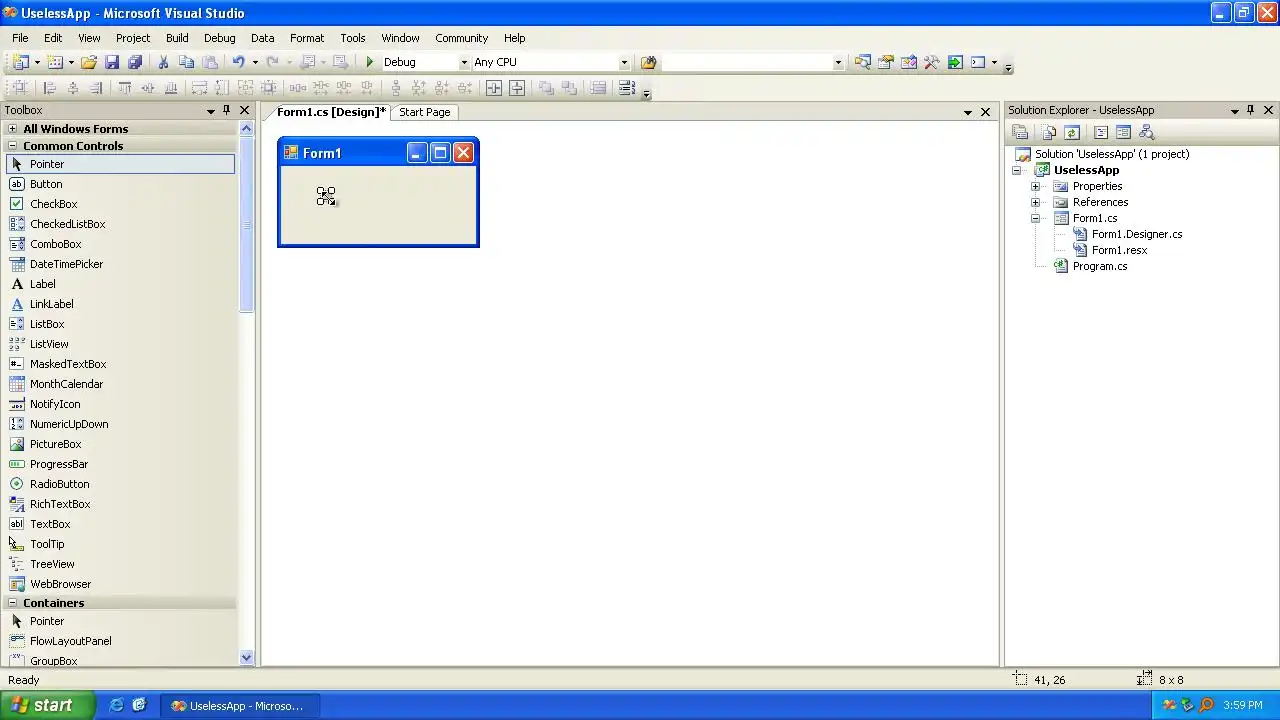1280x720 pixels.
Task: Open the Toolbox icon with hammer and wrench
Action: [931, 62]
